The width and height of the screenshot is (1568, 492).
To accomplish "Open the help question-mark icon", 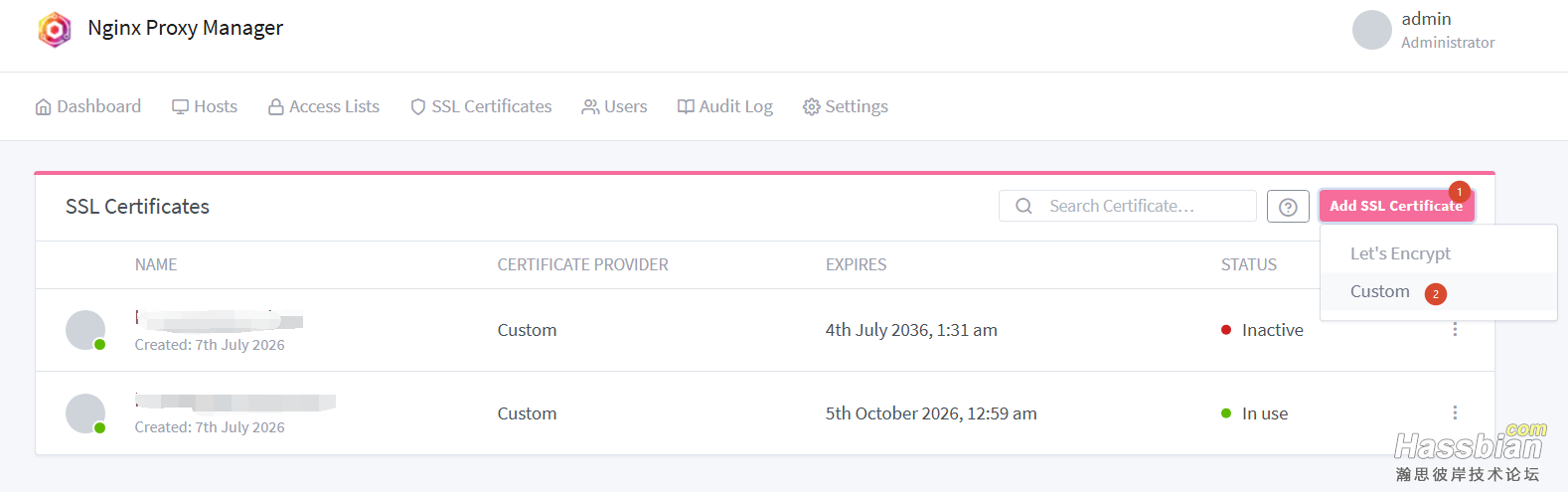I will pyautogui.click(x=1288, y=207).
